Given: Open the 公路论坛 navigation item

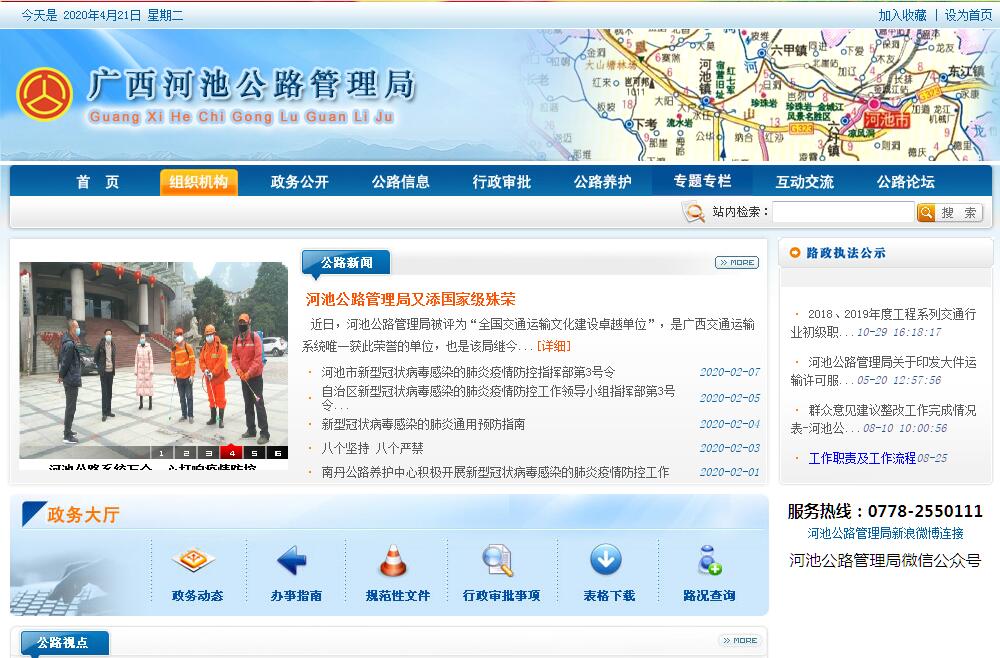Looking at the screenshot, I should click(905, 182).
